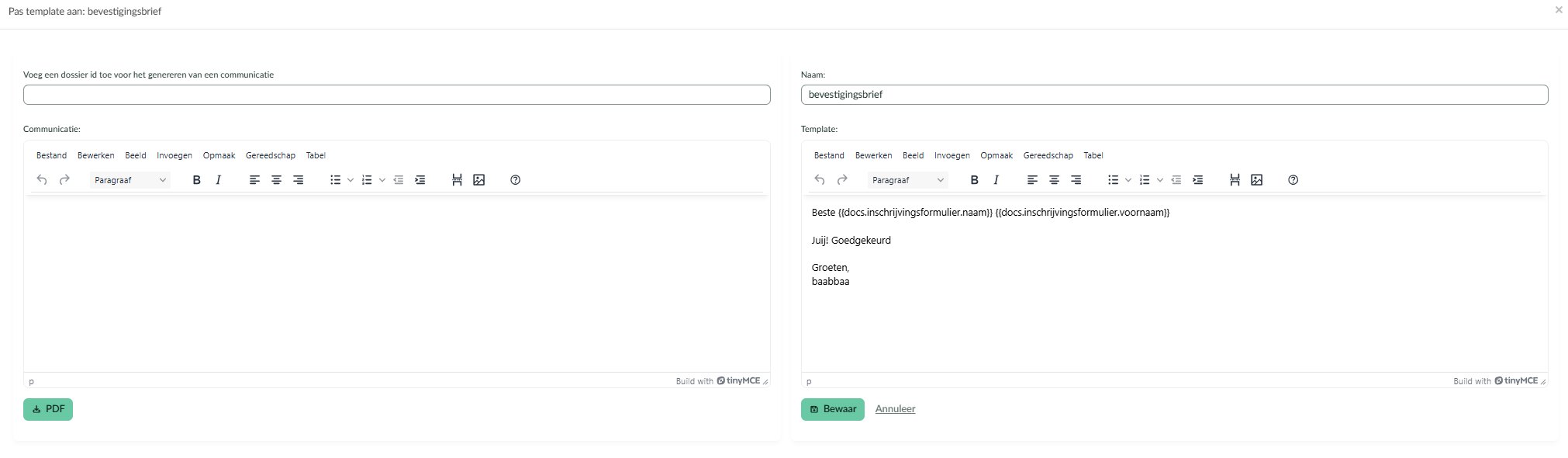Click into the empty Communicatie text area
The width and height of the screenshot is (1568, 458).
[397, 283]
